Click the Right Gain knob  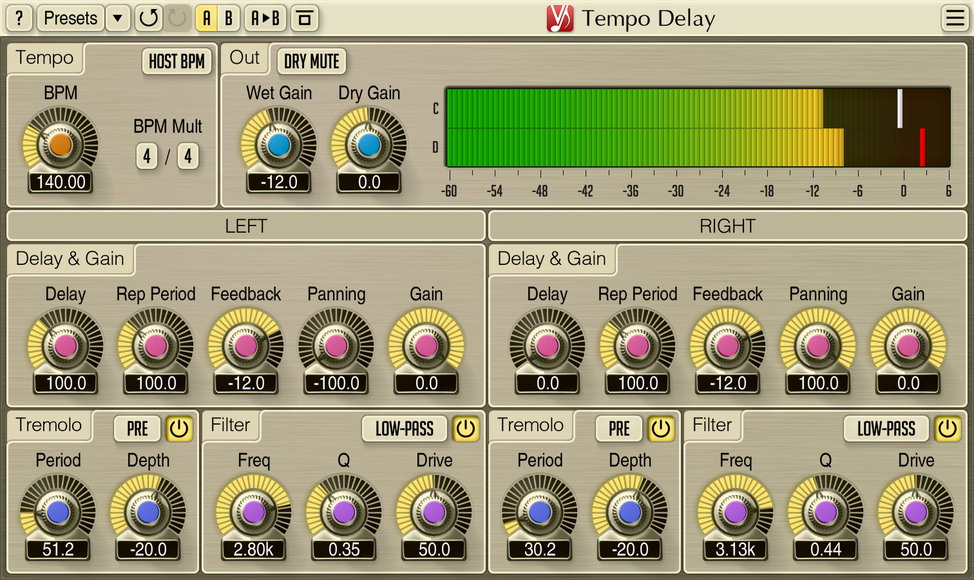(x=908, y=346)
